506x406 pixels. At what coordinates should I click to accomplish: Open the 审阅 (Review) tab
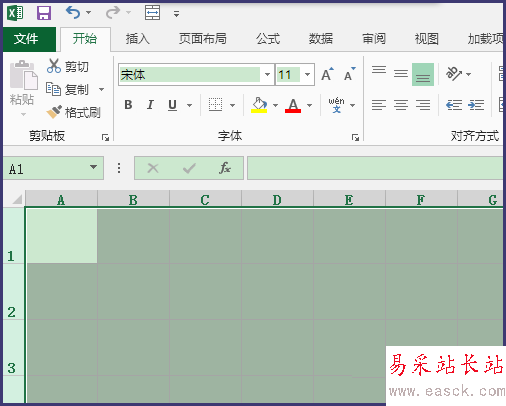[374, 39]
